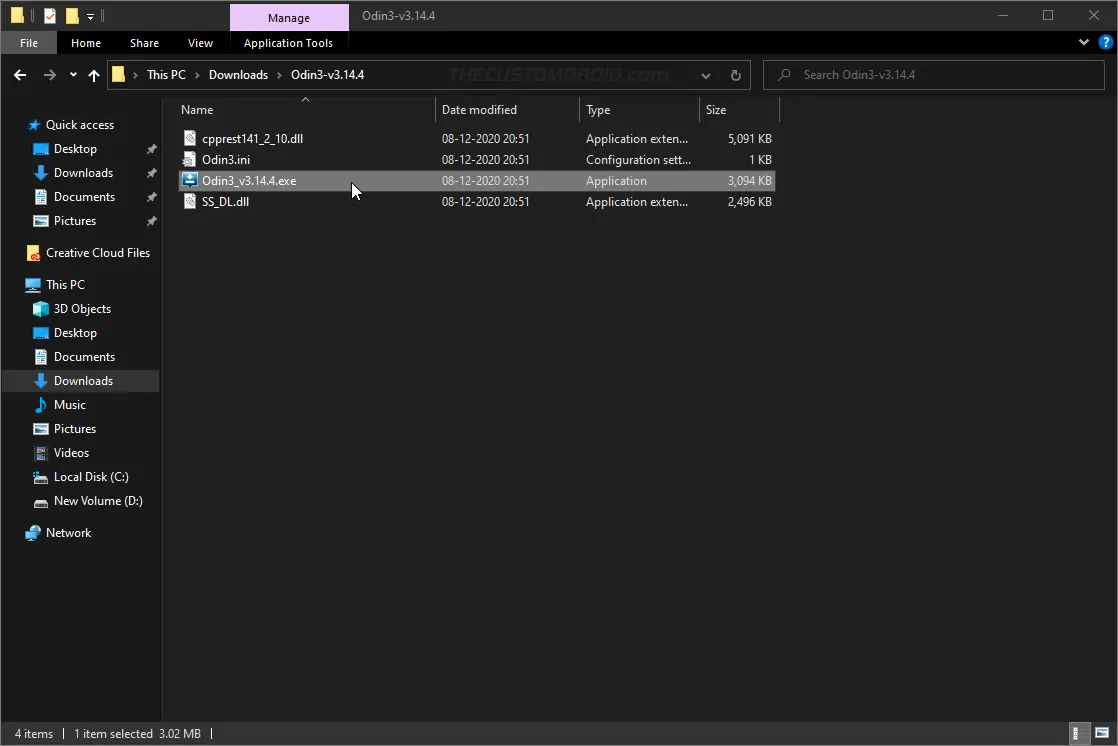Navigate back using the back arrow
The height and width of the screenshot is (746, 1118).
tap(20, 75)
